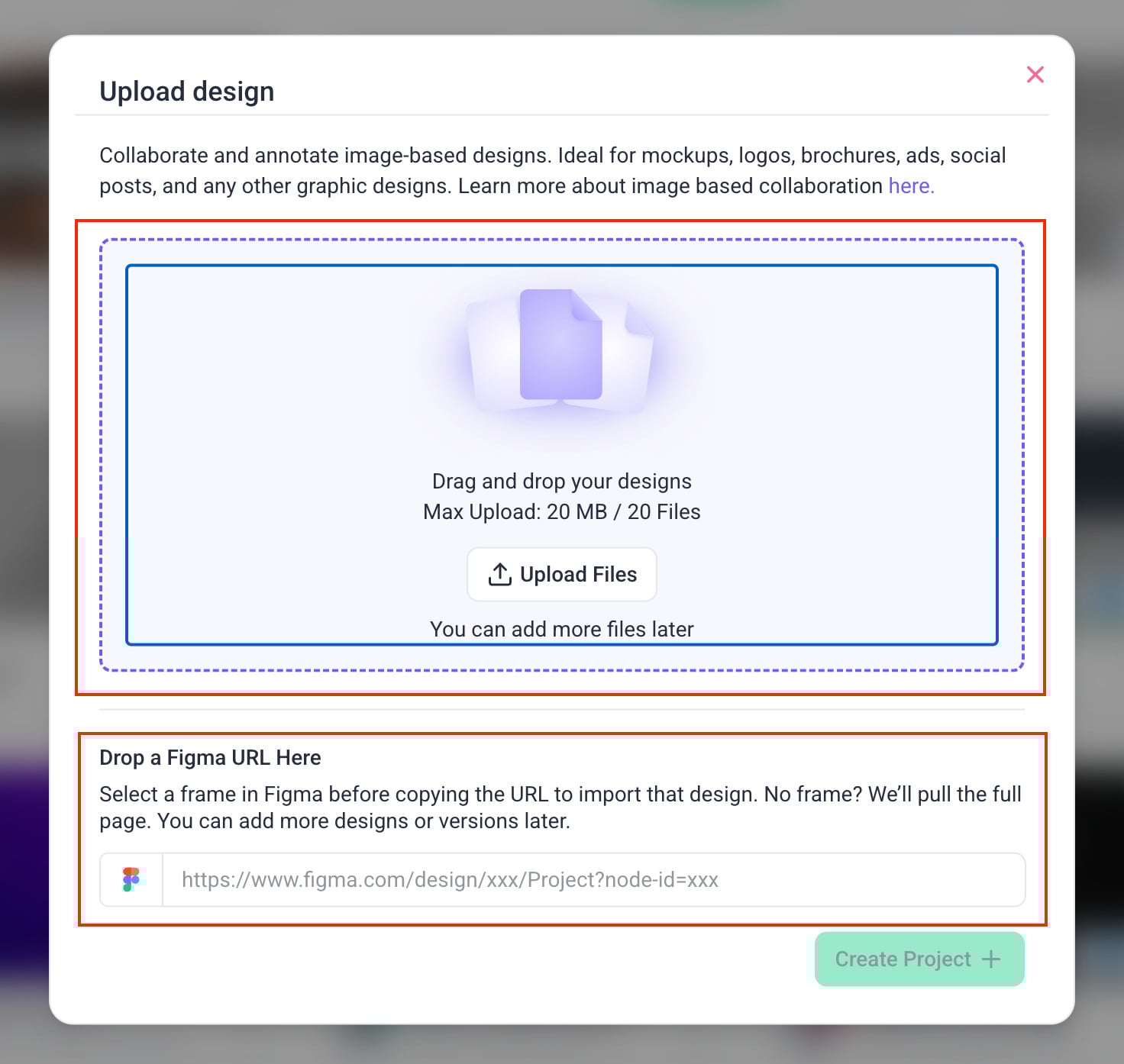Click the plus icon on Create Project
The width and height of the screenshot is (1124, 1064).
(991, 959)
